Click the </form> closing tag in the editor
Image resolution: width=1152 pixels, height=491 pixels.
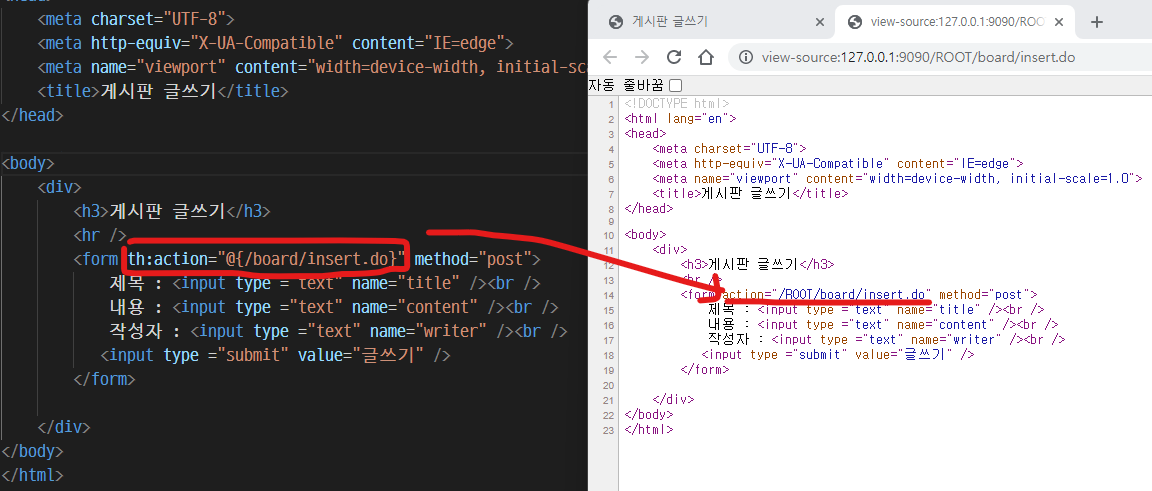tap(104, 380)
